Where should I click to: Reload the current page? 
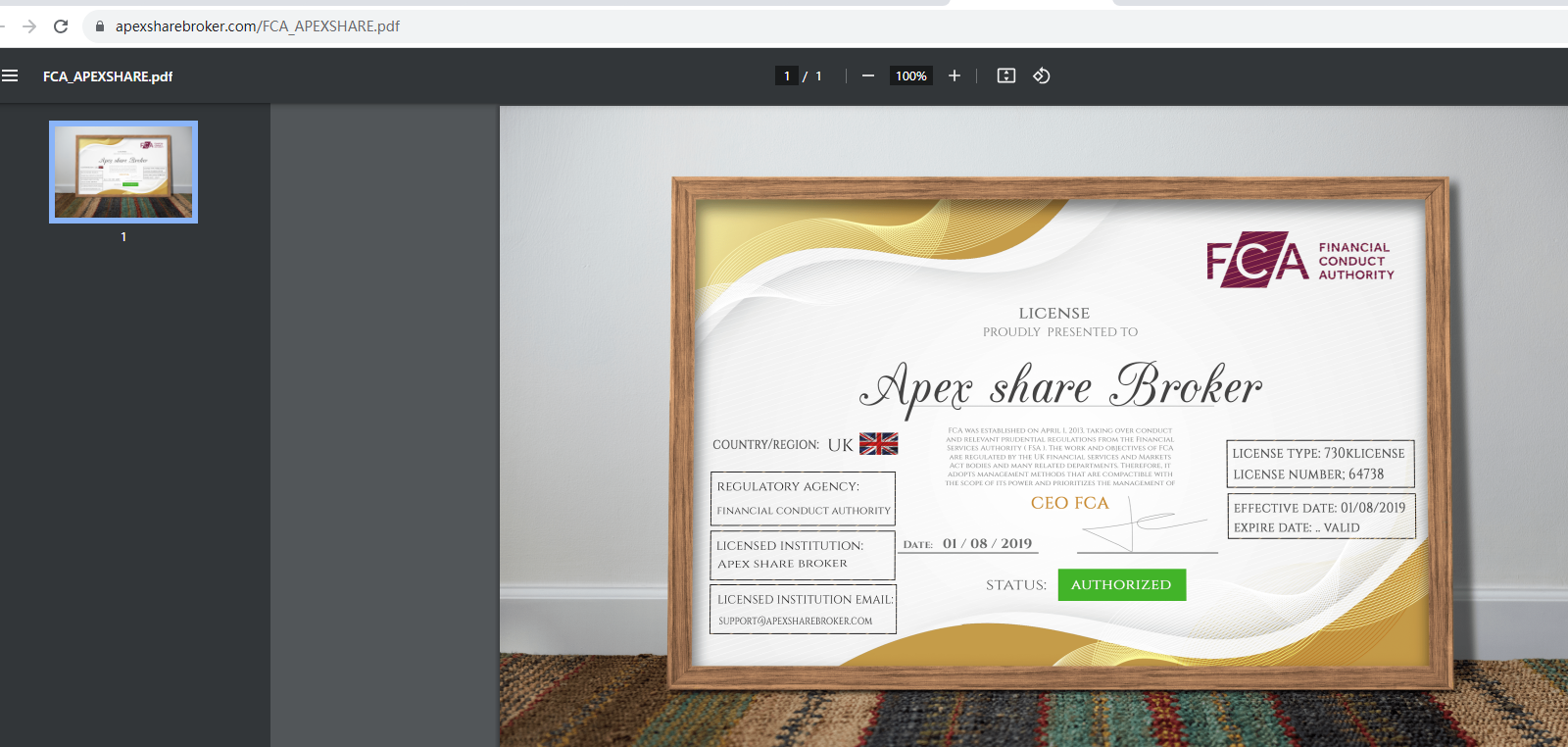click(x=61, y=26)
